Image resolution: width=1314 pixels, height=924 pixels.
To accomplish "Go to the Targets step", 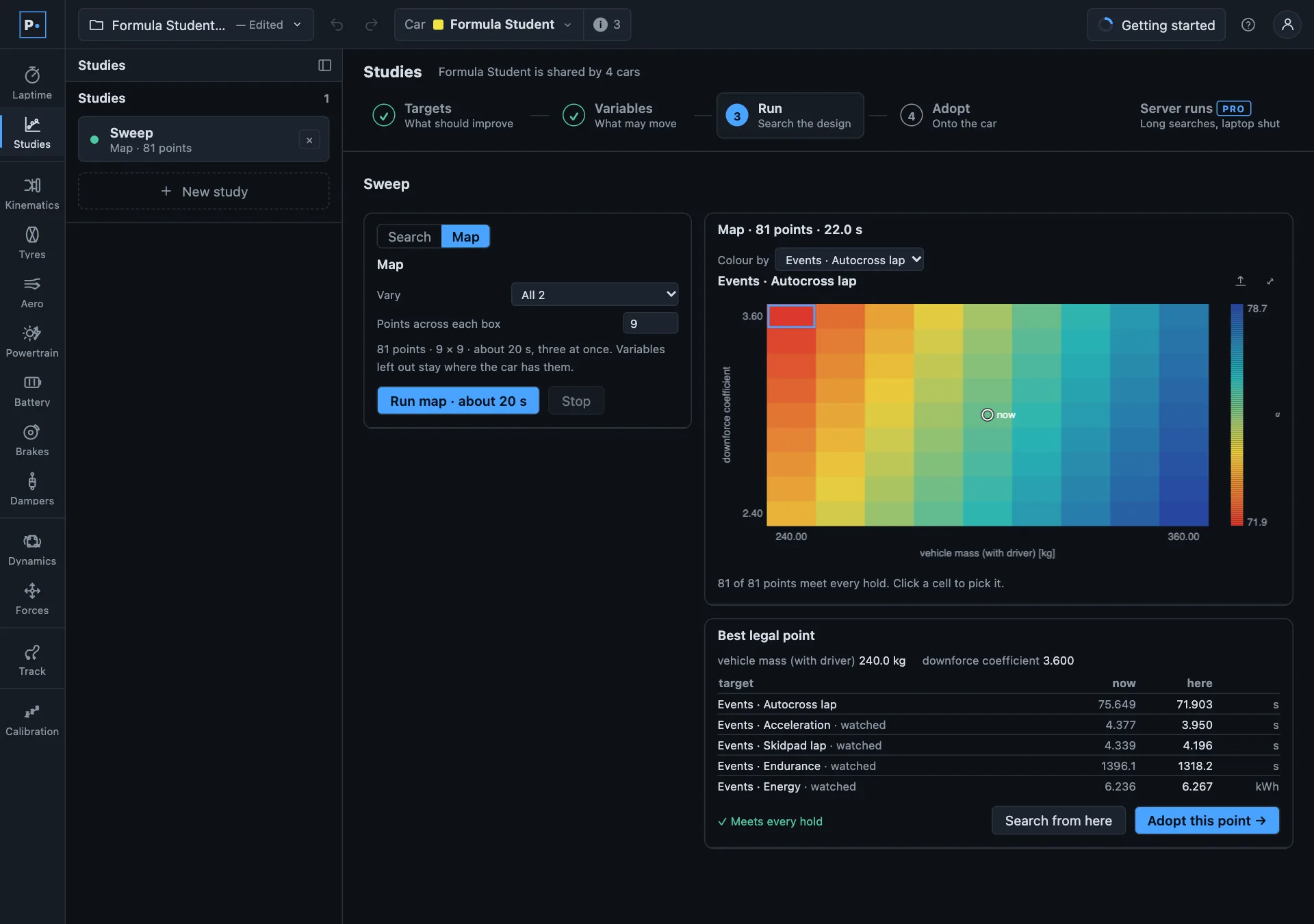I will [443, 115].
